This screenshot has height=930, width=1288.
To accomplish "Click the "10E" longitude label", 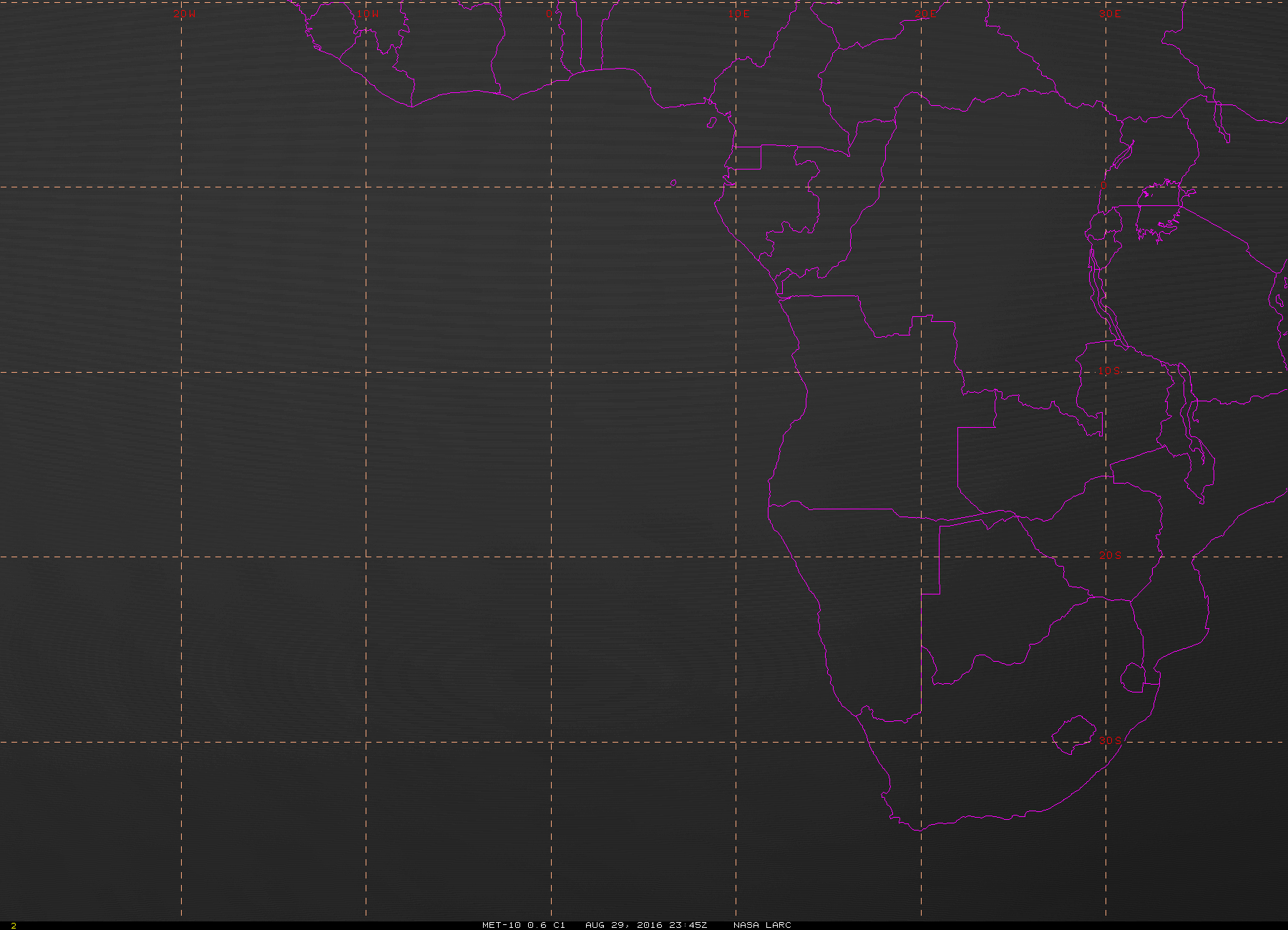I will [739, 14].
